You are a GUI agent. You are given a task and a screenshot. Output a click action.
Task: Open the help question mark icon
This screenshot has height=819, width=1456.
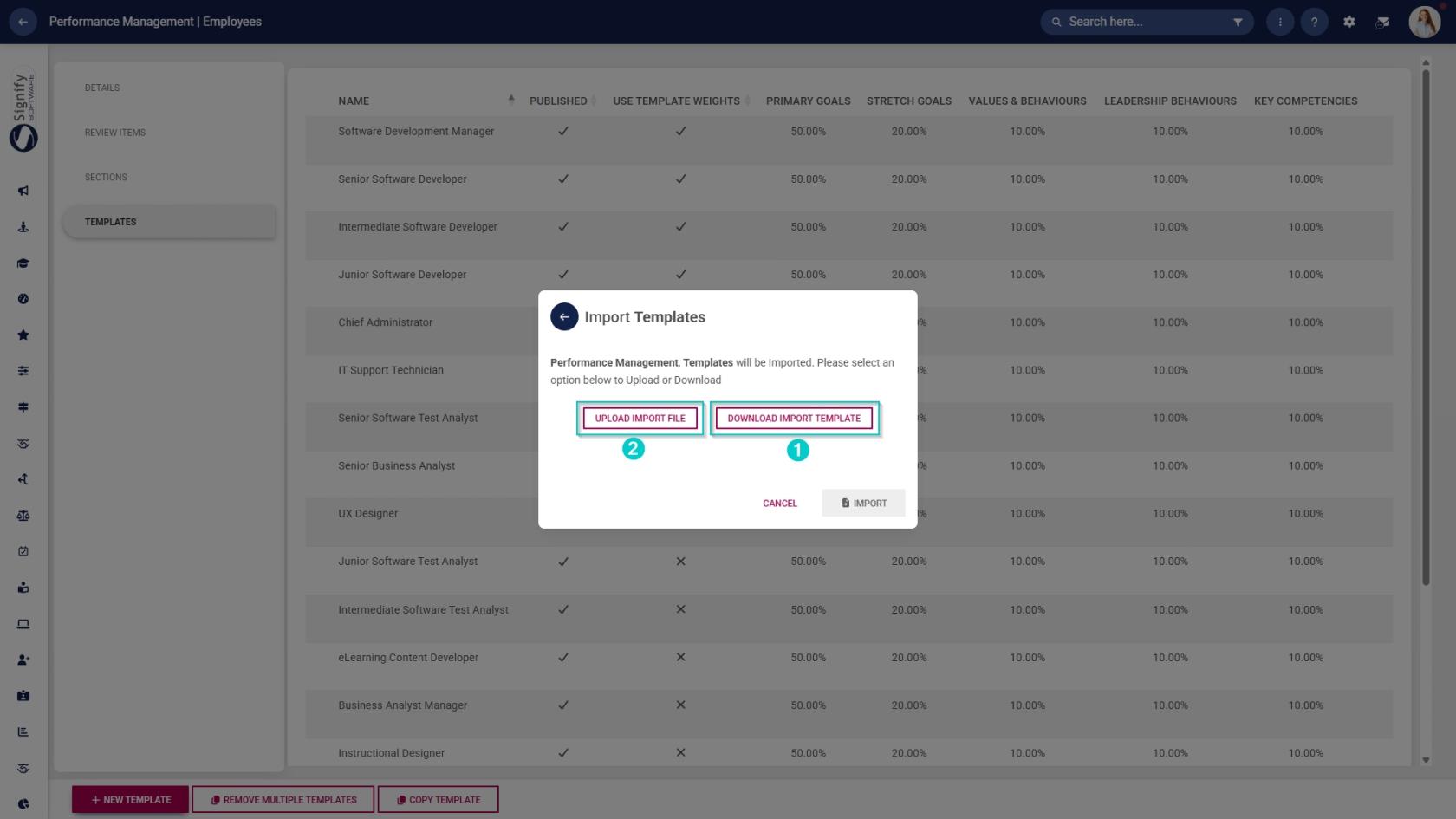click(x=1314, y=22)
